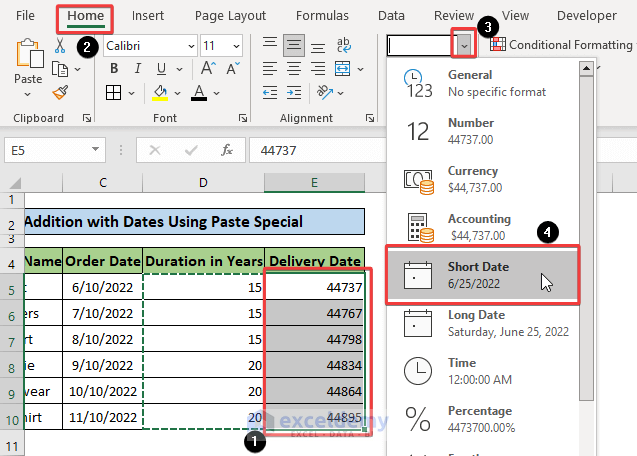The image size is (637, 456).
Task: Apply borders with the Borders icon
Action: click(x=113, y=93)
